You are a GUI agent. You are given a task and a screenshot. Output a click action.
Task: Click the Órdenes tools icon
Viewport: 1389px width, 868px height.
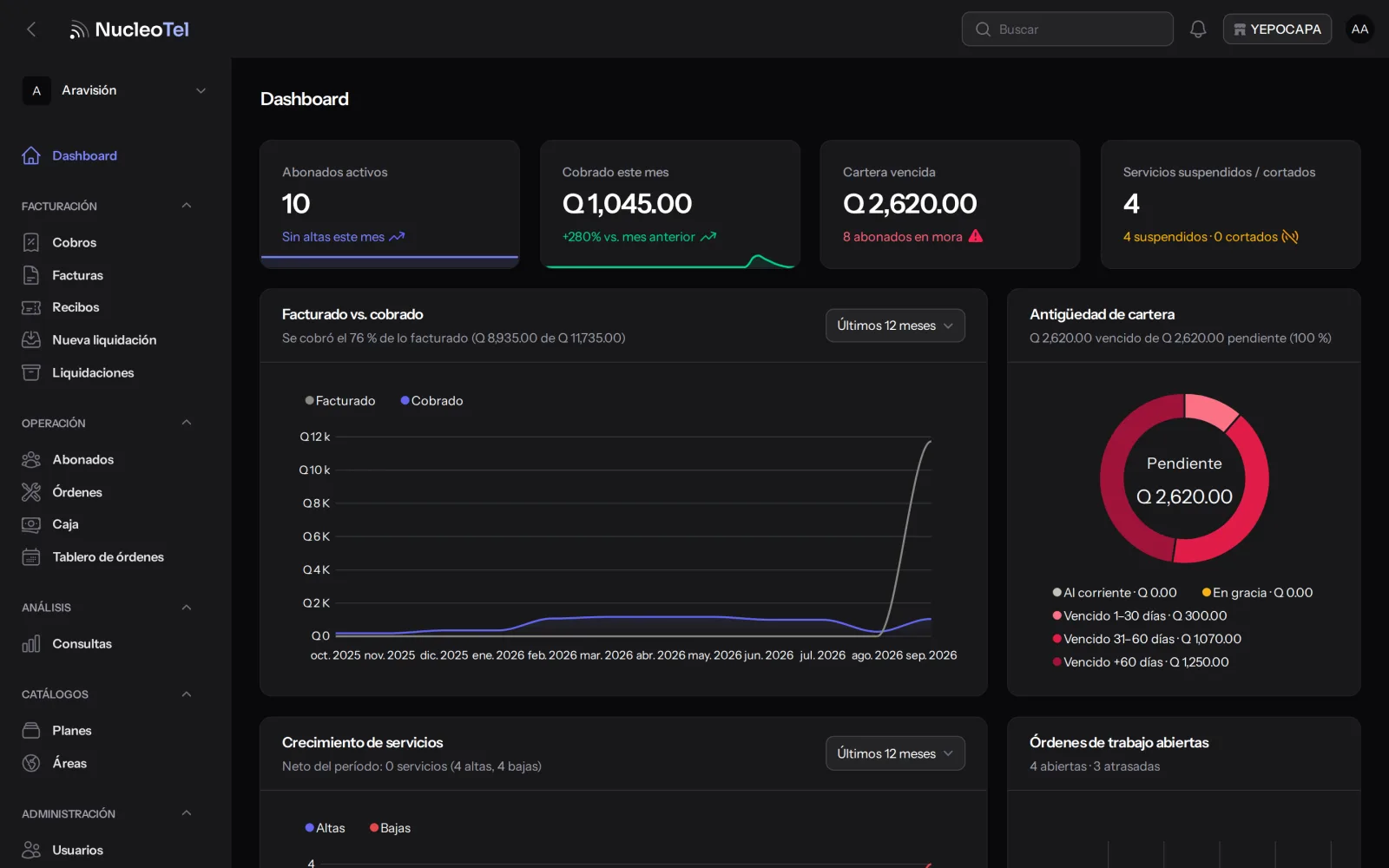tap(31, 492)
